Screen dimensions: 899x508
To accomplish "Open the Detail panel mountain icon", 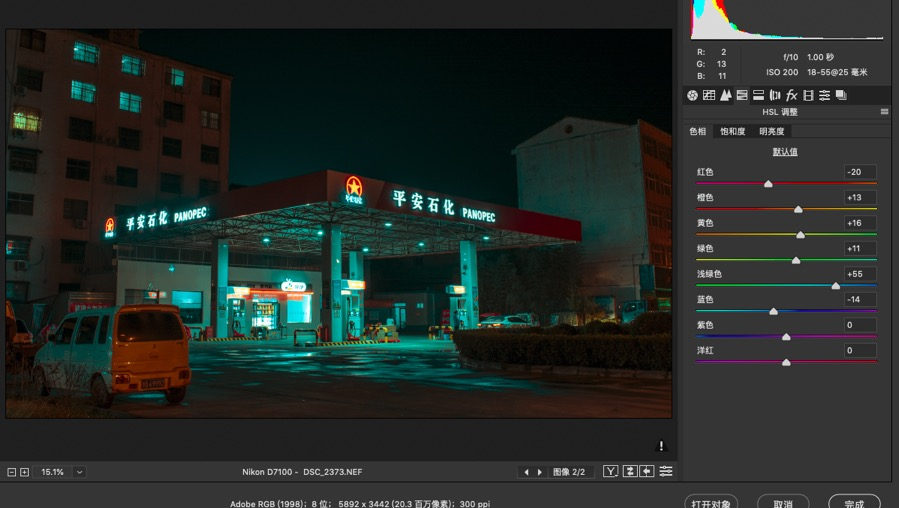I will pos(726,95).
